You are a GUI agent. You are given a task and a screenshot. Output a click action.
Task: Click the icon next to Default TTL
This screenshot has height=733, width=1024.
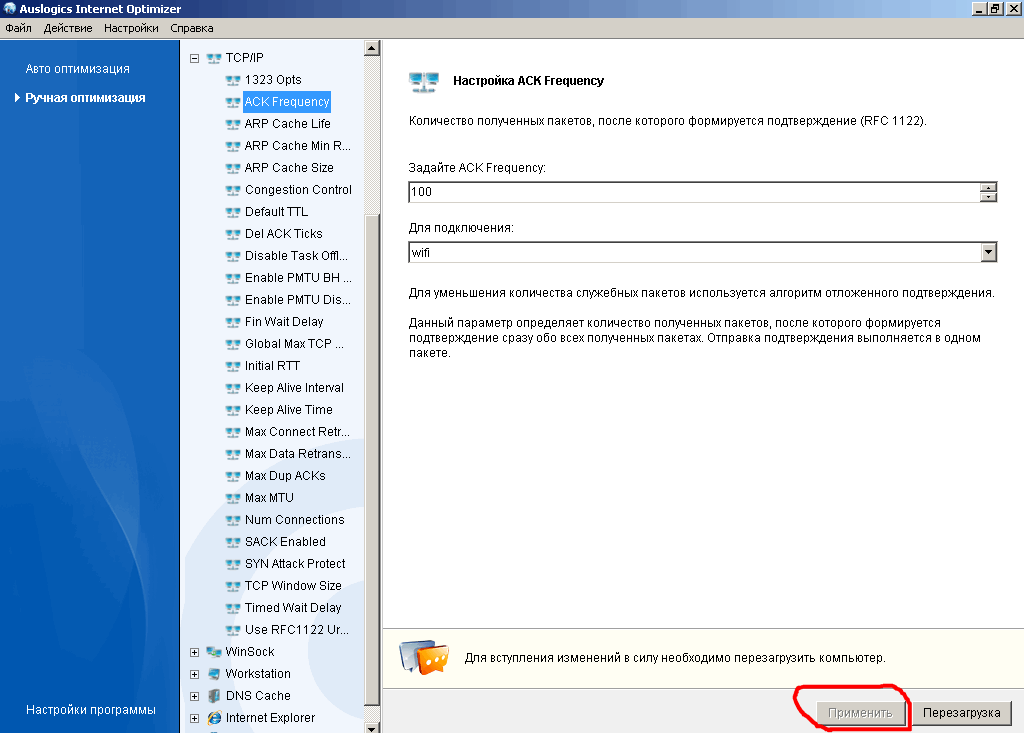pyautogui.click(x=233, y=212)
